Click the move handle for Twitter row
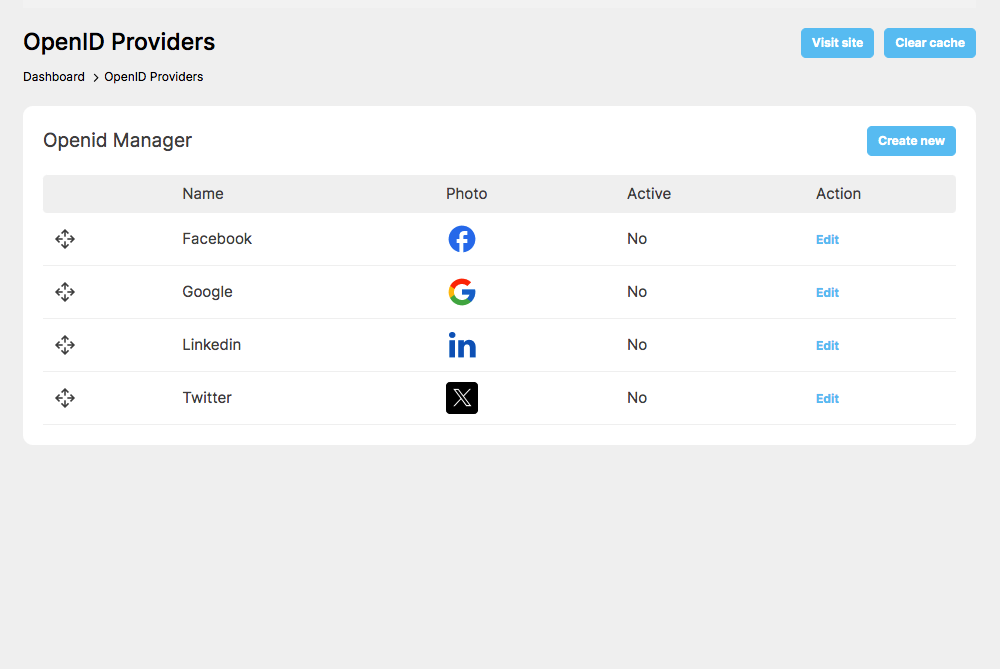This screenshot has height=669, width=1000. (x=65, y=398)
